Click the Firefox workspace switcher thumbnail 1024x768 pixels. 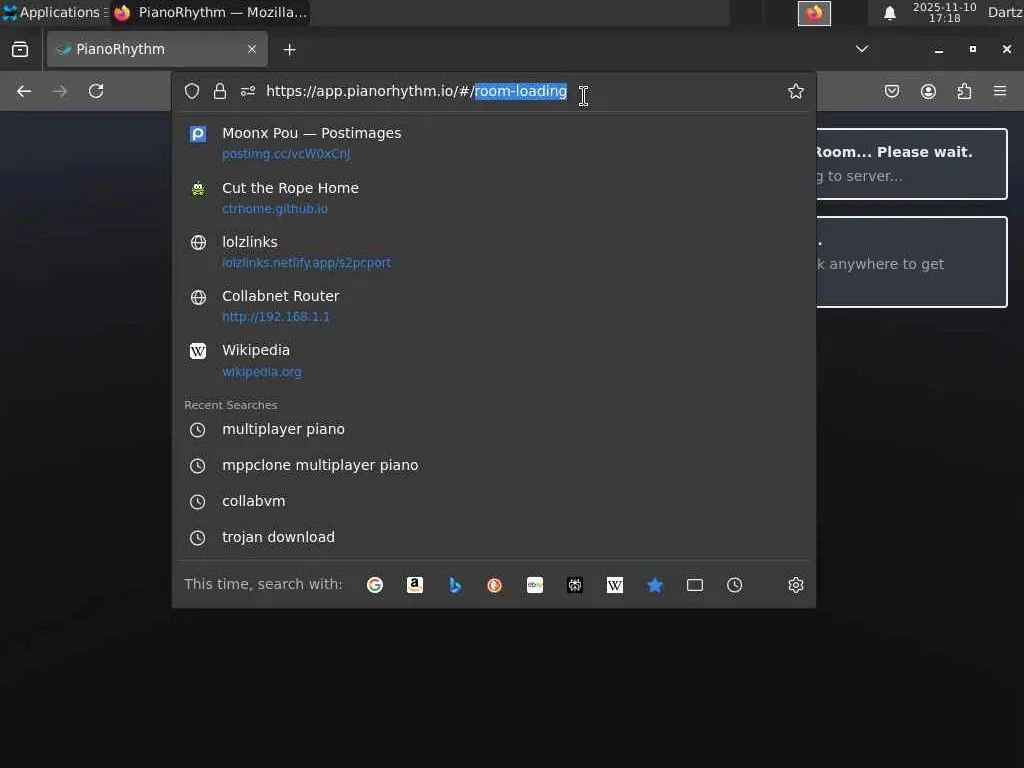point(814,13)
